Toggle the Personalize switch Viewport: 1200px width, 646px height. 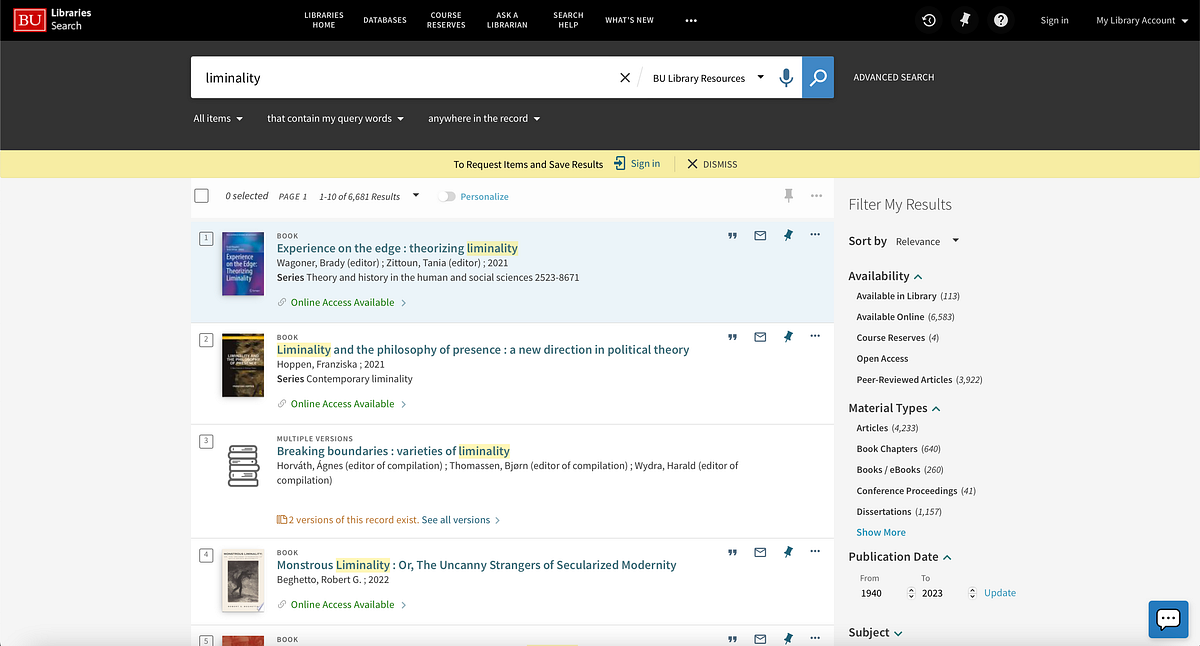[x=446, y=197]
